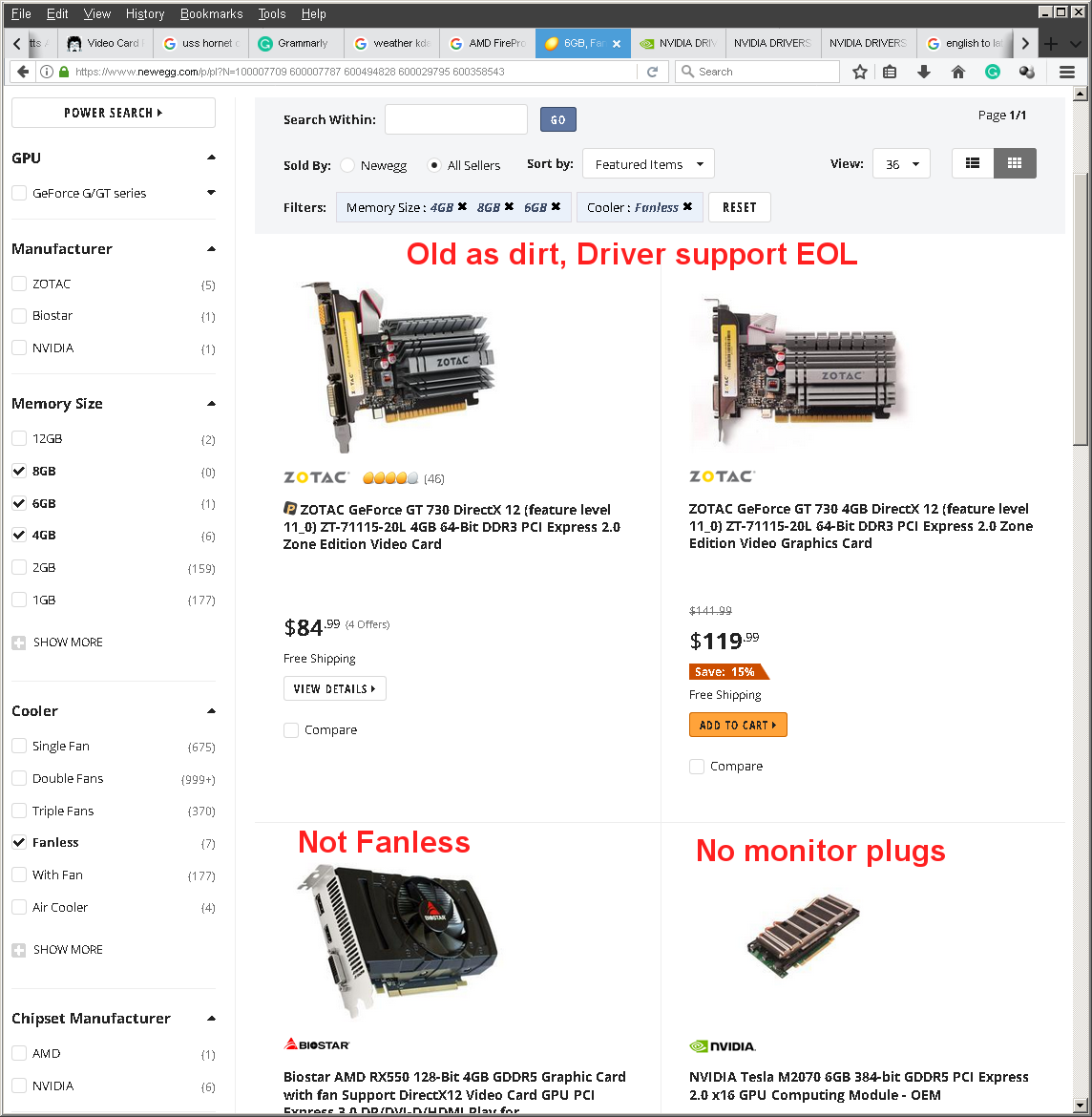
Task: Click the green Grammarly toolbar icon
Action: 993,72
